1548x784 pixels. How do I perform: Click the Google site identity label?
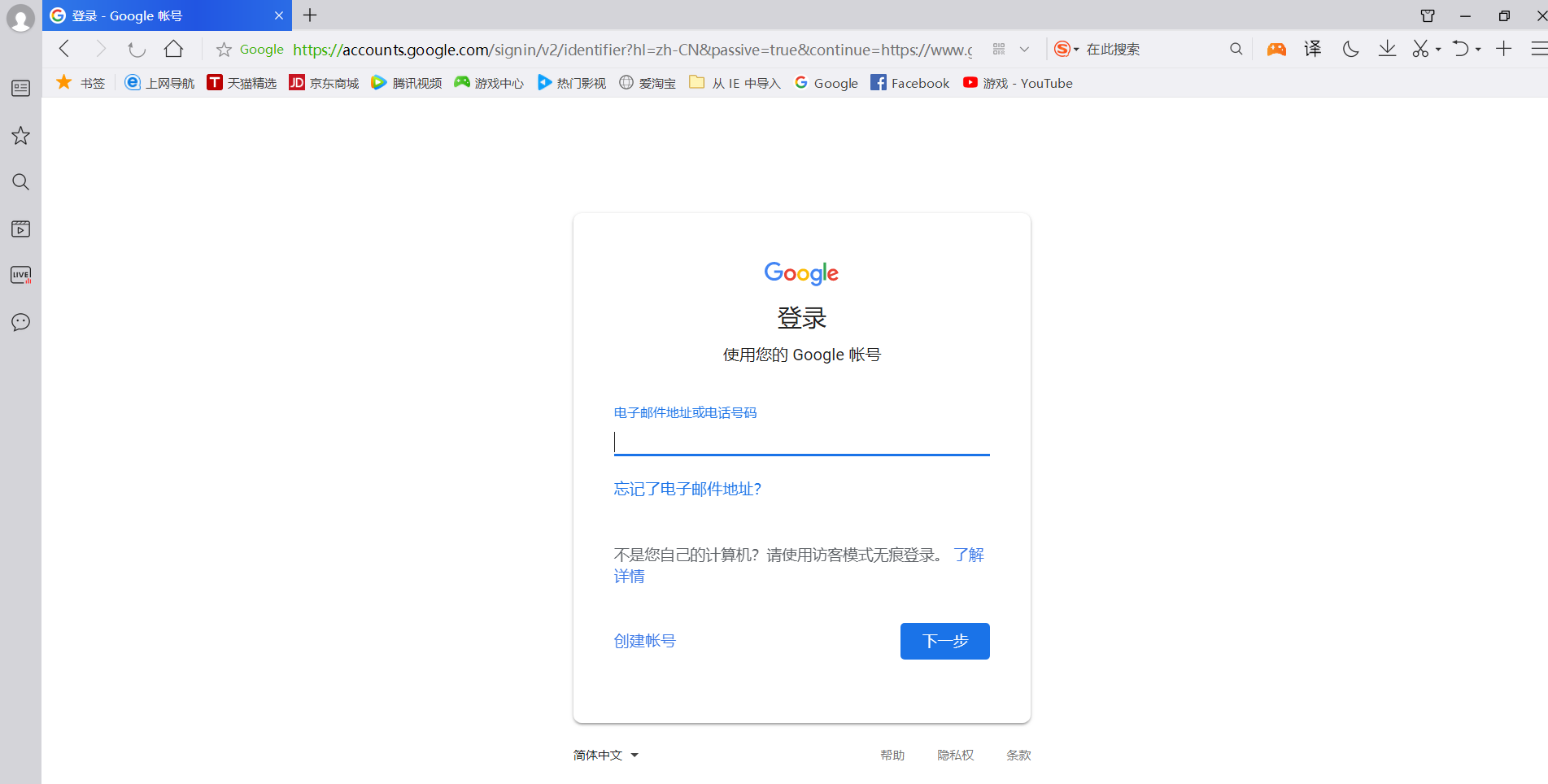tap(262, 50)
